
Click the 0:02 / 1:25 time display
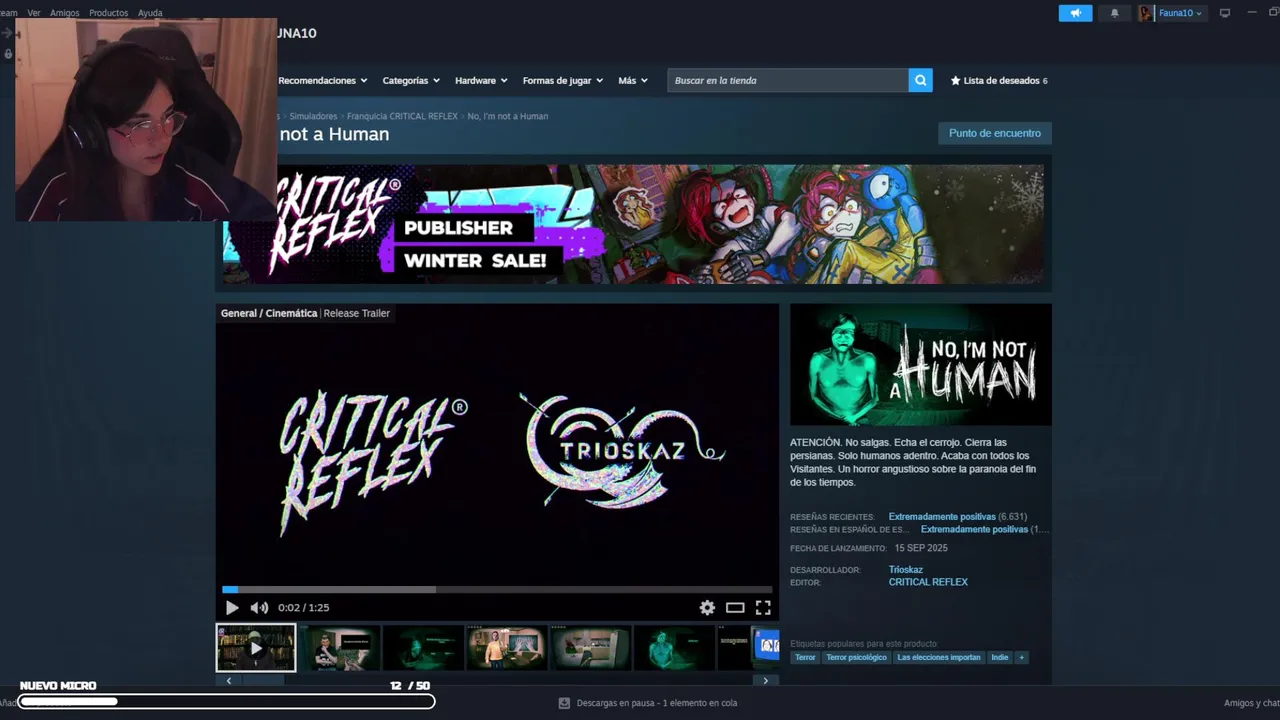(304, 607)
